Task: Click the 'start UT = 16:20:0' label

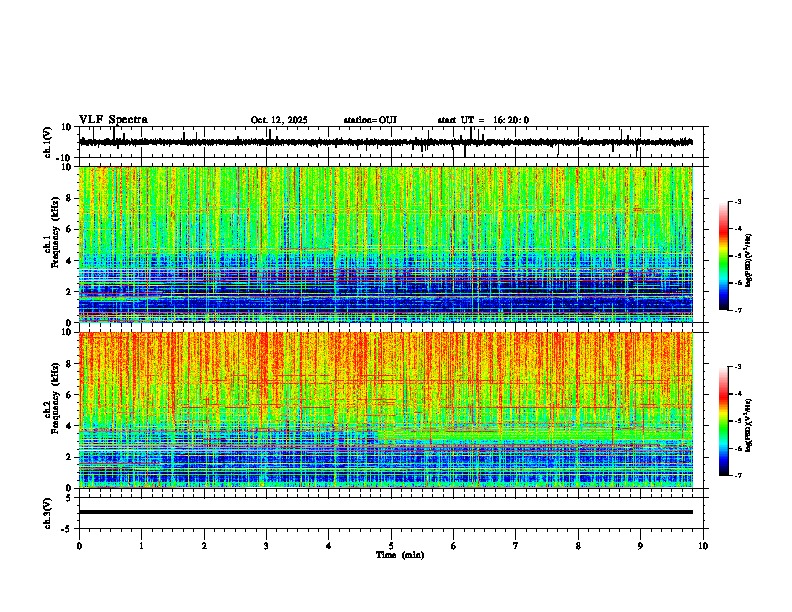Action: 483,120
